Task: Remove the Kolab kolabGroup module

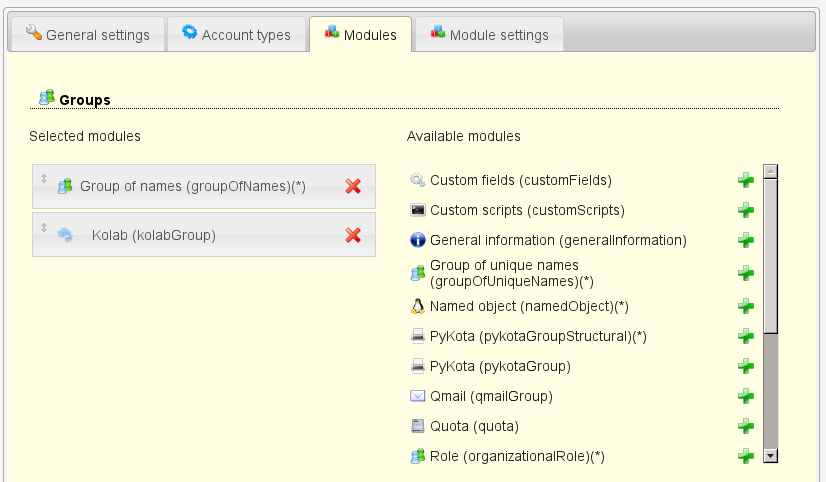Action: (x=353, y=235)
